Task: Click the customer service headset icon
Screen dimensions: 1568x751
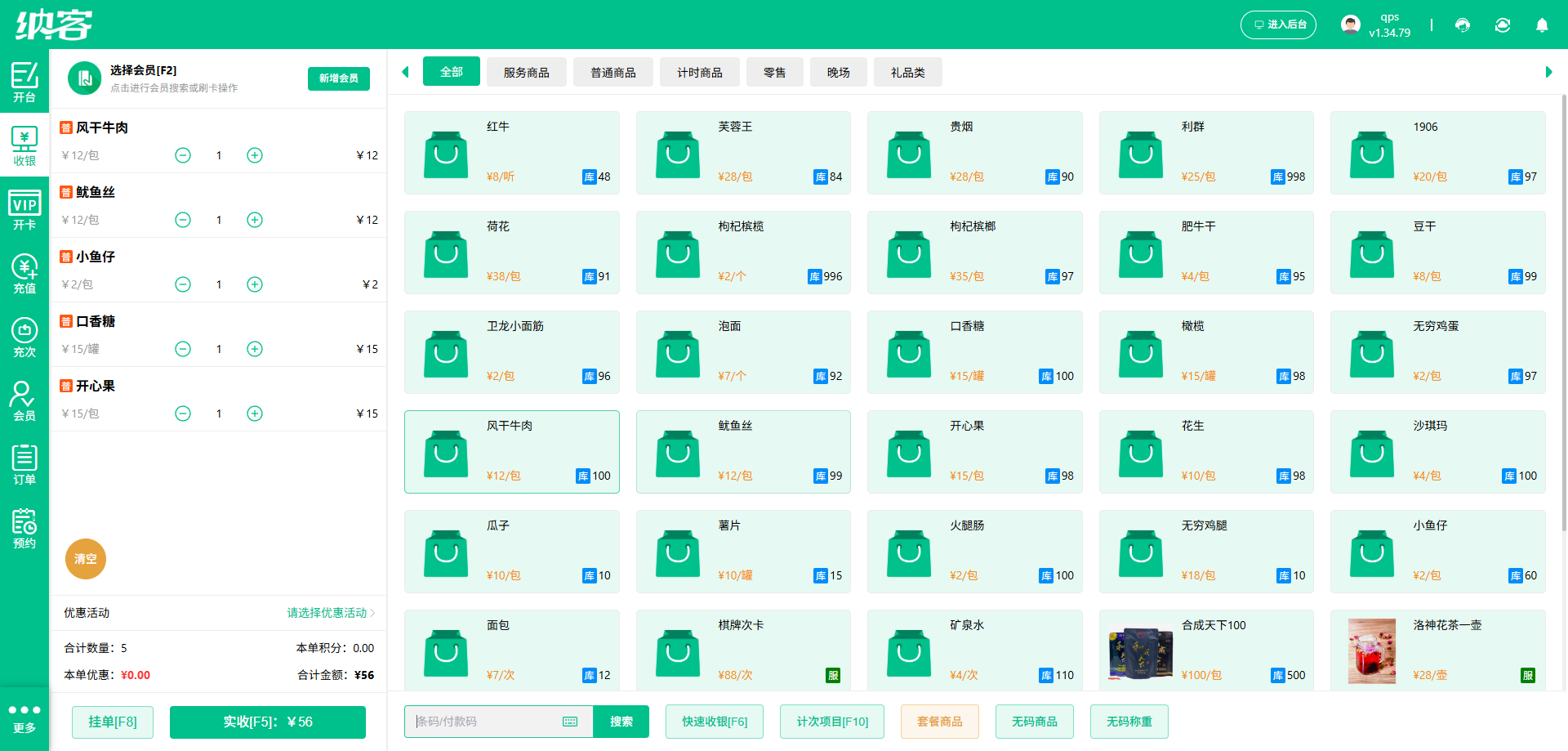Action: pos(1463,25)
